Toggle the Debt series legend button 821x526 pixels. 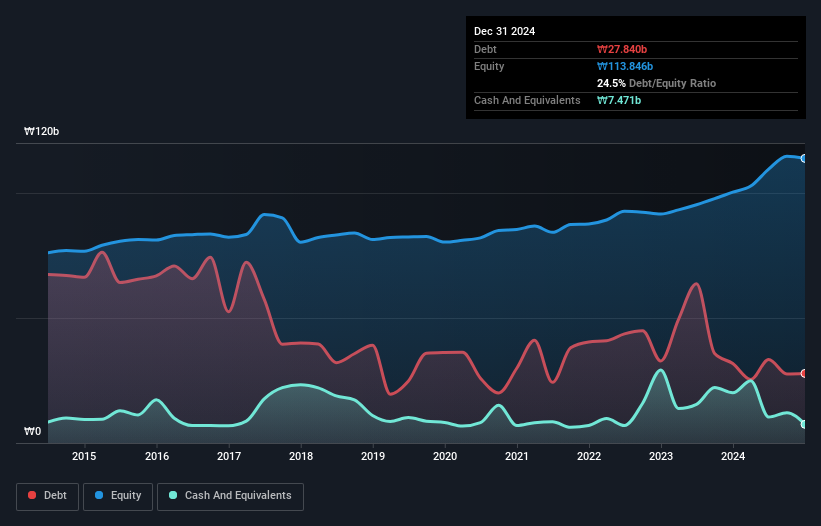click(x=48, y=496)
